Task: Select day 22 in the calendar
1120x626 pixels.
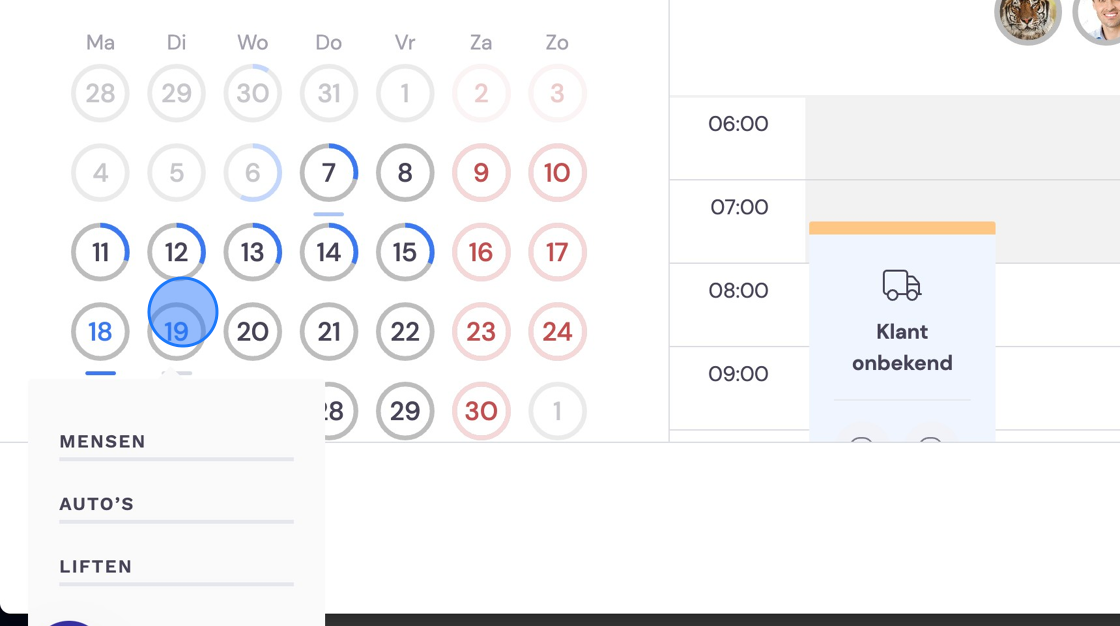Action: pos(405,331)
